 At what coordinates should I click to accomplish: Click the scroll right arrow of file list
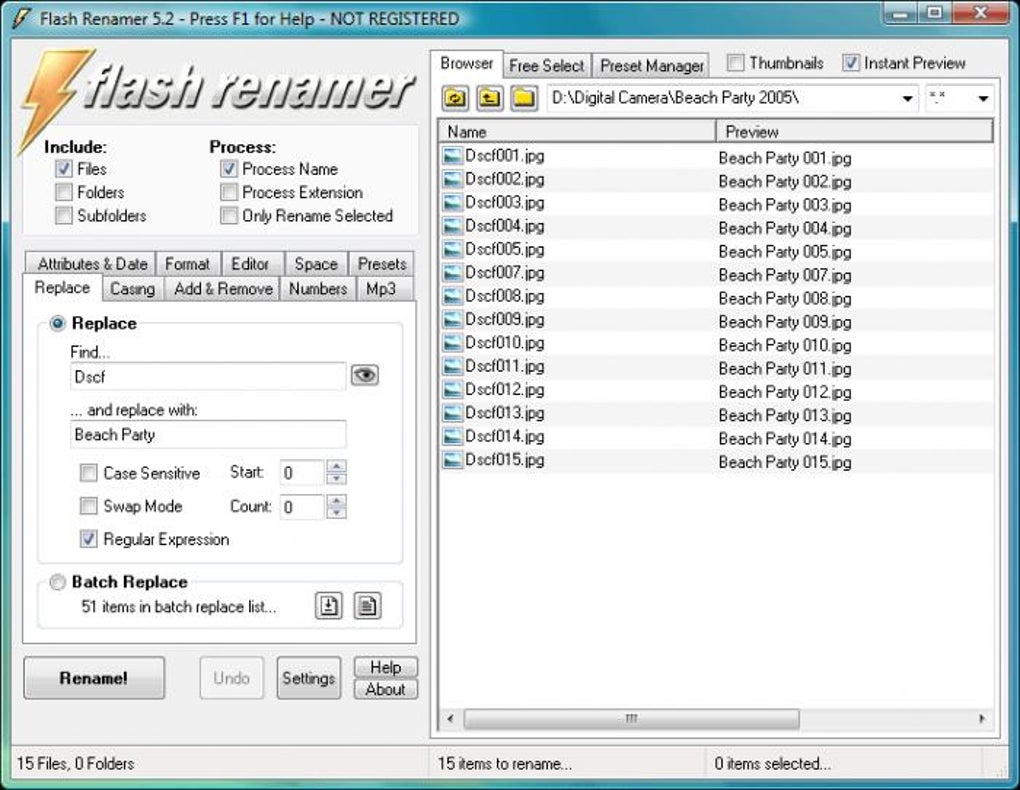(x=982, y=718)
